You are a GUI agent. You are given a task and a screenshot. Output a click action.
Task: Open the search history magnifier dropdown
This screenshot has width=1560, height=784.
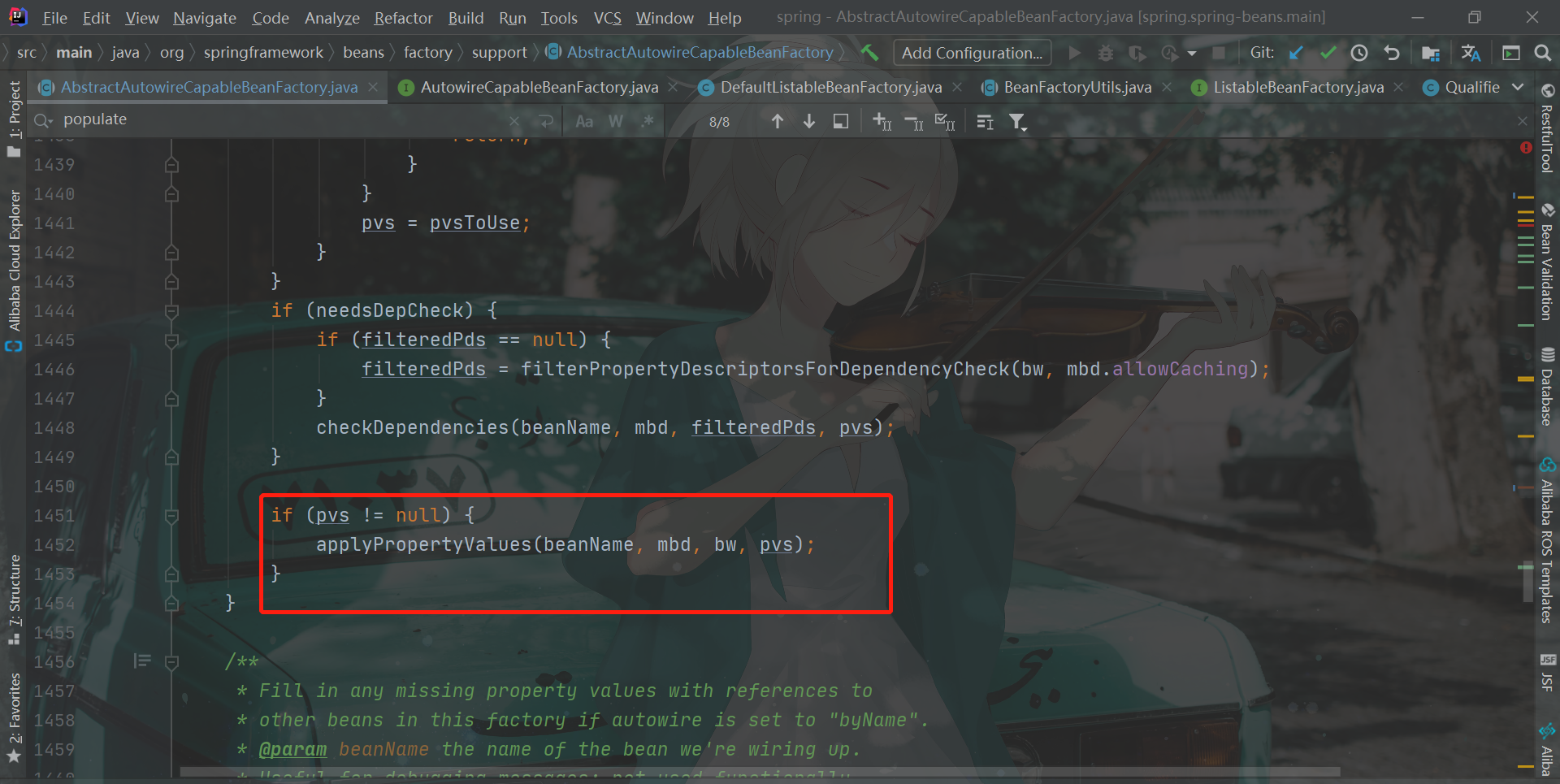click(x=43, y=121)
